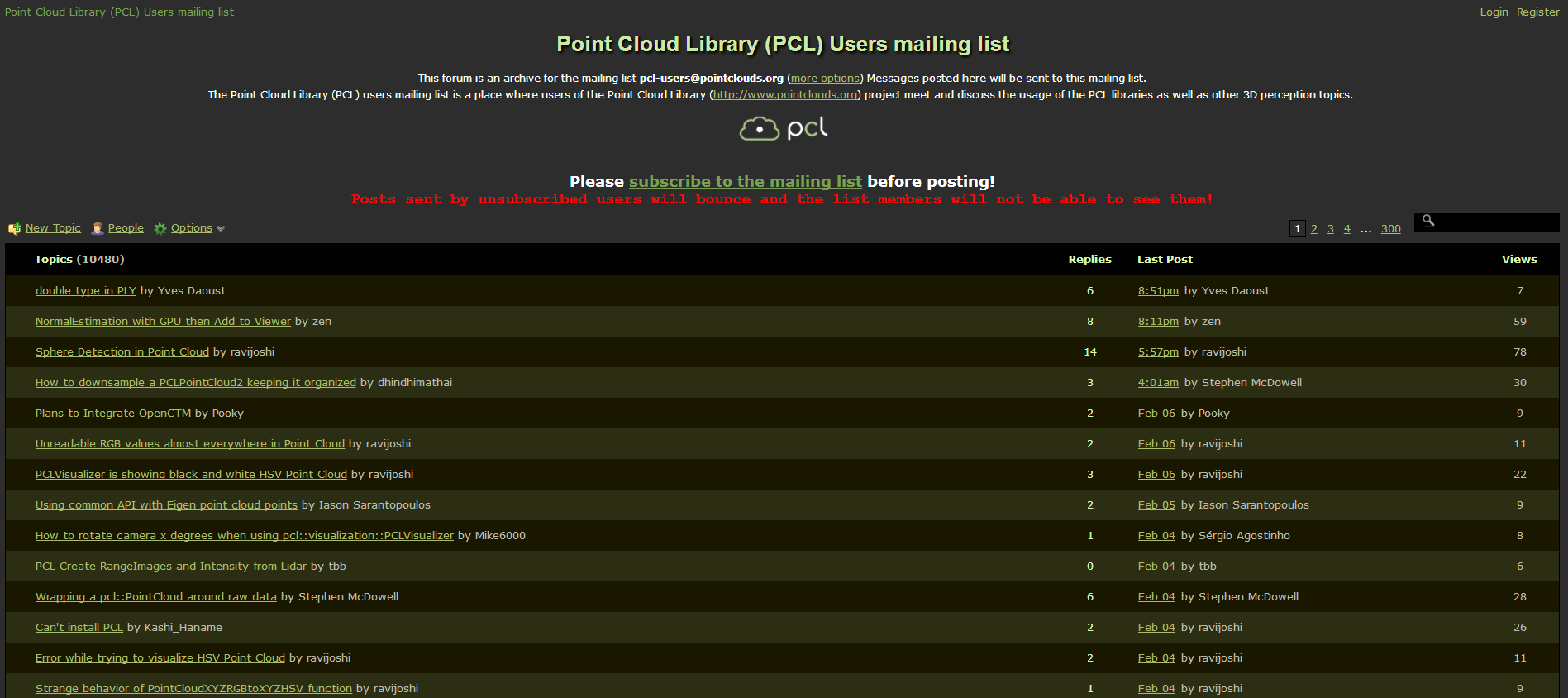Click the 8:11pm last post link

click(1158, 322)
